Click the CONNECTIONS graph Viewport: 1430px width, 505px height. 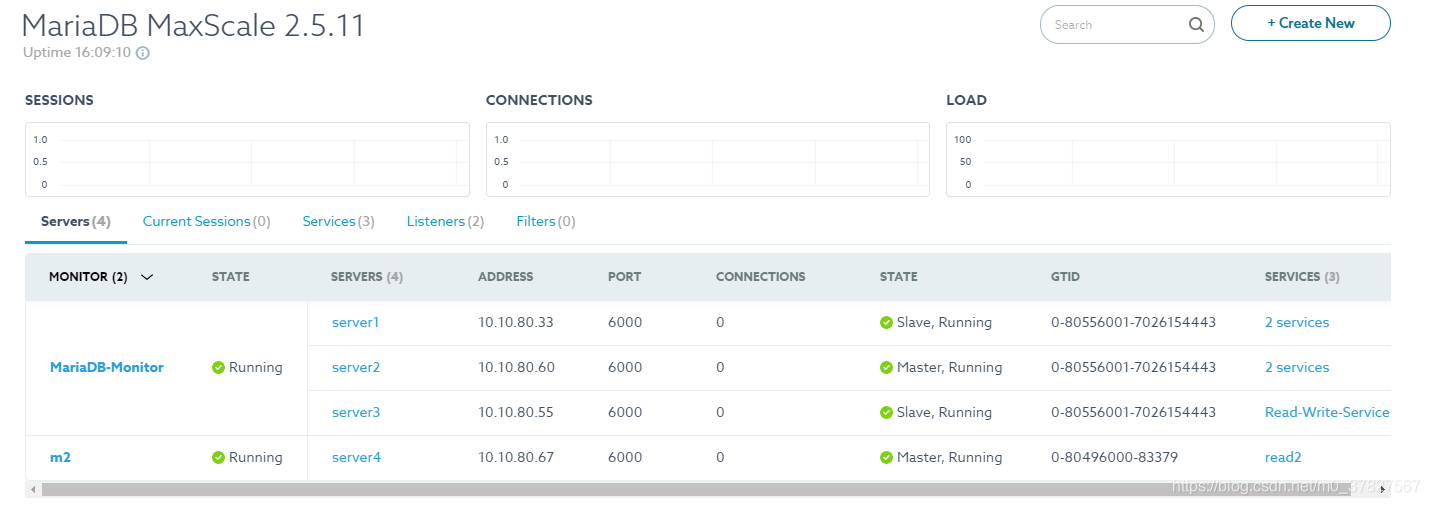pyautogui.click(x=708, y=160)
